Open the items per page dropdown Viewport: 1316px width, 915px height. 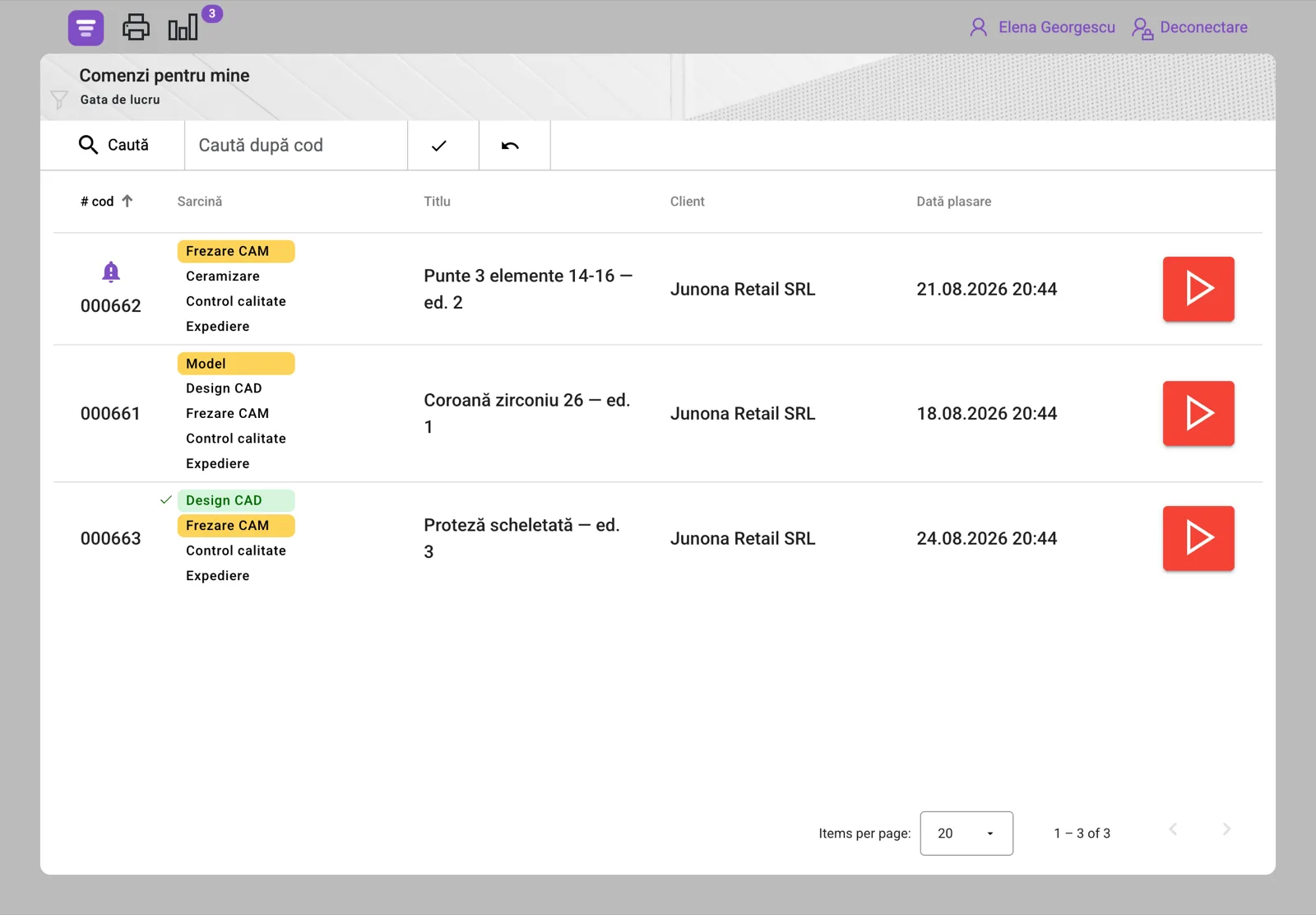(x=966, y=834)
